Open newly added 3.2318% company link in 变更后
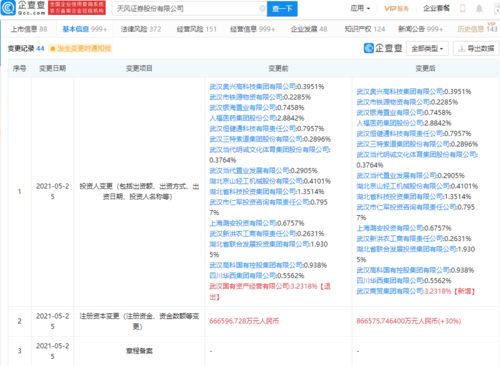Image resolution: width=500 pixels, height=366 pixels. click(390, 291)
